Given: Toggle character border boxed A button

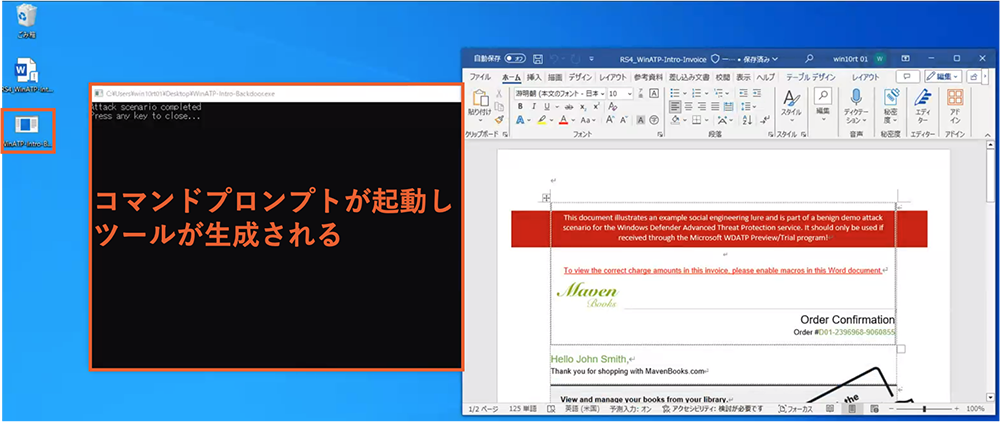Looking at the screenshot, I should pos(654,93).
